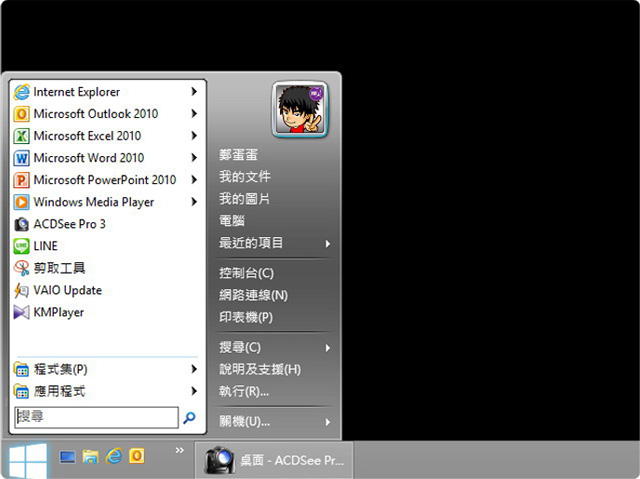Click the 應用程式 folder icon
Image resolution: width=640 pixels, height=479 pixels.
(x=21, y=391)
